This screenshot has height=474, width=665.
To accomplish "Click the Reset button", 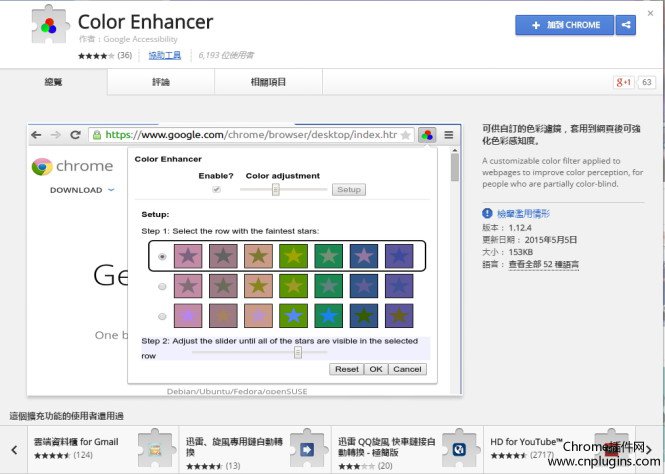I will tap(346, 369).
